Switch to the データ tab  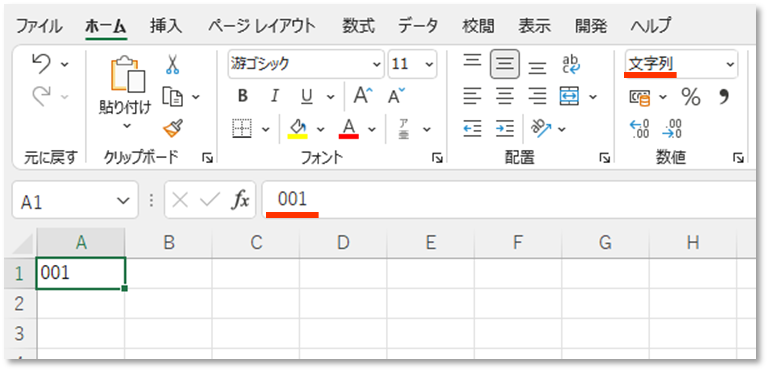point(418,25)
